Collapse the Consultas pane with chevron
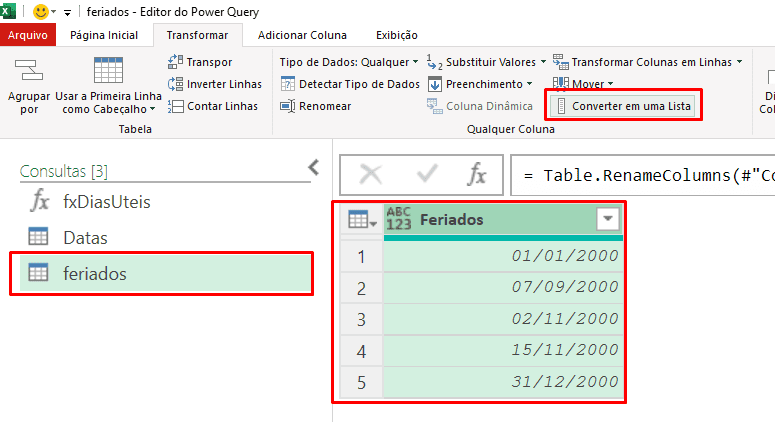 pyautogui.click(x=313, y=168)
